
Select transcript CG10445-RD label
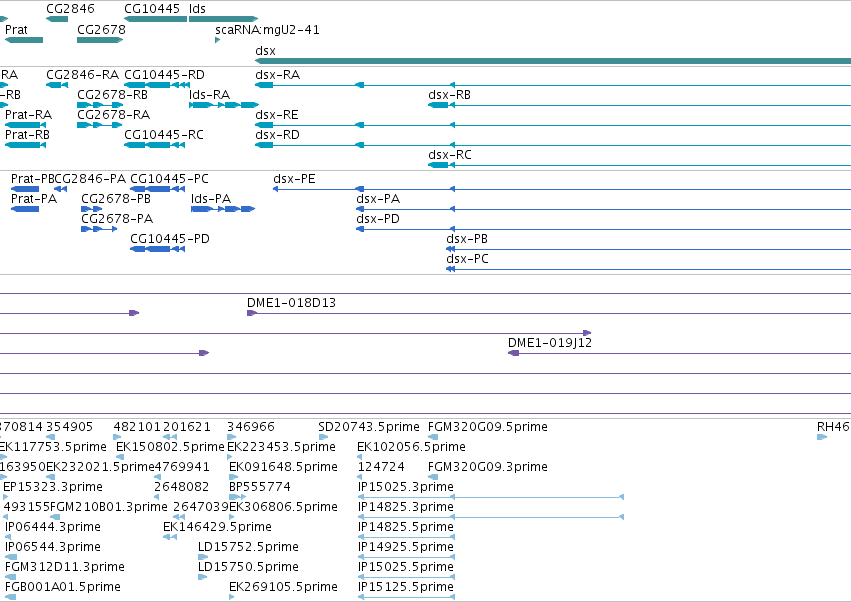[x=164, y=74]
